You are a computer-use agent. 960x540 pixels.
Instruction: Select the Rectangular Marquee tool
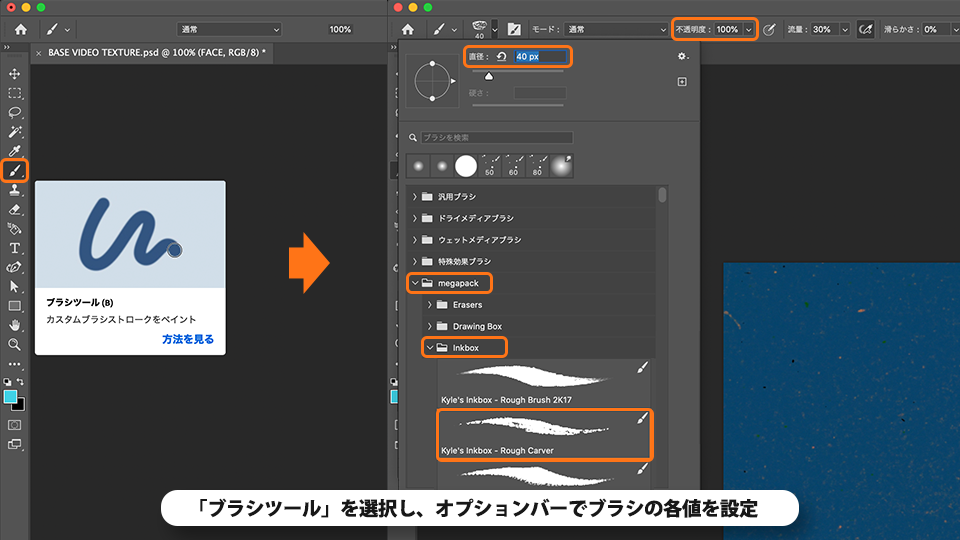tap(15, 94)
